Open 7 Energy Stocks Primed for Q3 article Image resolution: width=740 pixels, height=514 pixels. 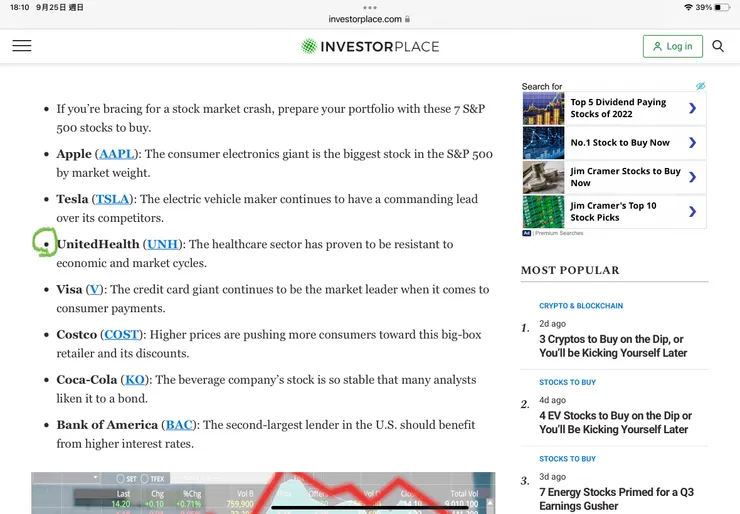(616, 499)
